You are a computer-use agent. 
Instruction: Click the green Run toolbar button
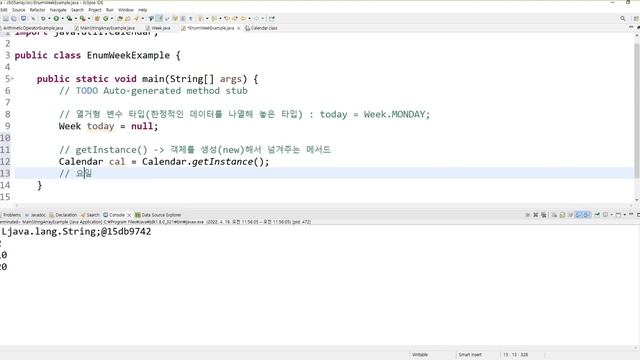(x=56, y=18)
